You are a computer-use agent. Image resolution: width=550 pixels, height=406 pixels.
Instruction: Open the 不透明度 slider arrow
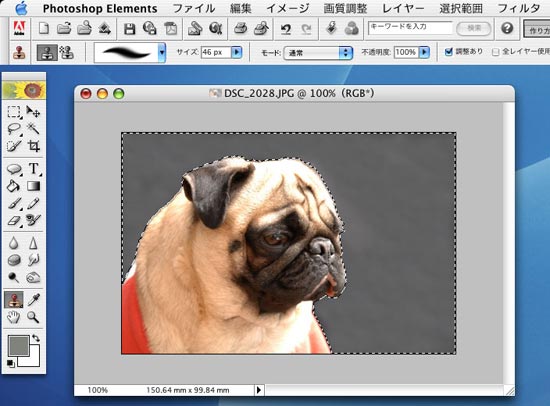(x=424, y=52)
